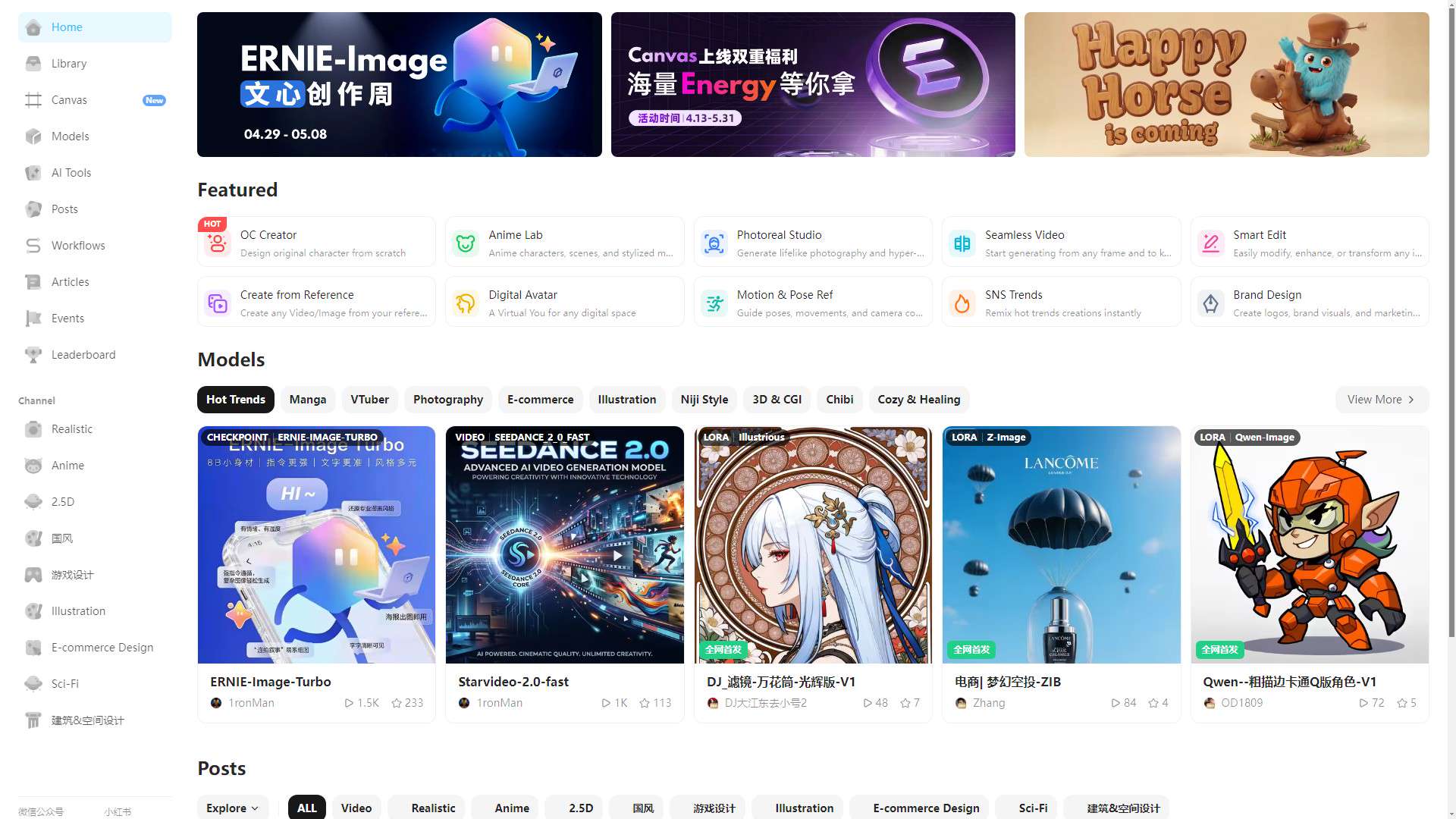The height and width of the screenshot is (819, 1456).
Task: Switch to the Niji Style tab
Action: point(704,400)
